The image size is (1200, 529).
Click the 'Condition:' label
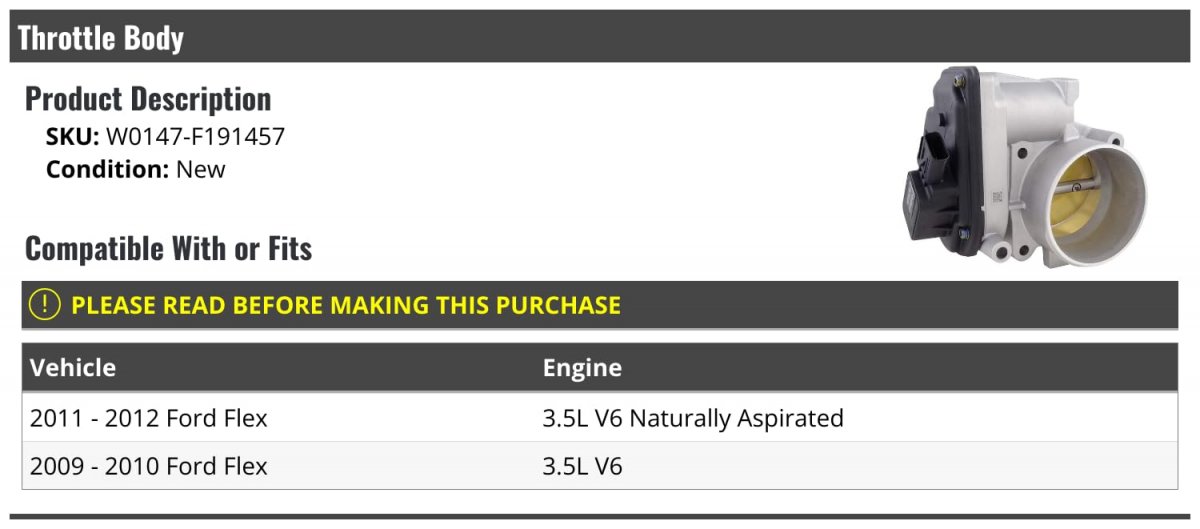(108, 169)
